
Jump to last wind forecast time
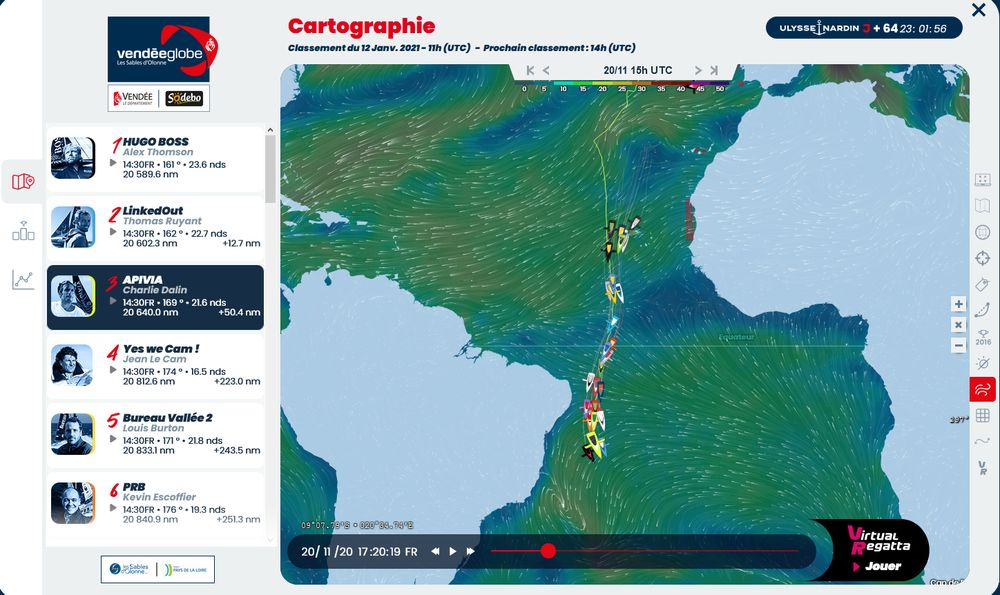pyautogui.click(x=714, y=71)
